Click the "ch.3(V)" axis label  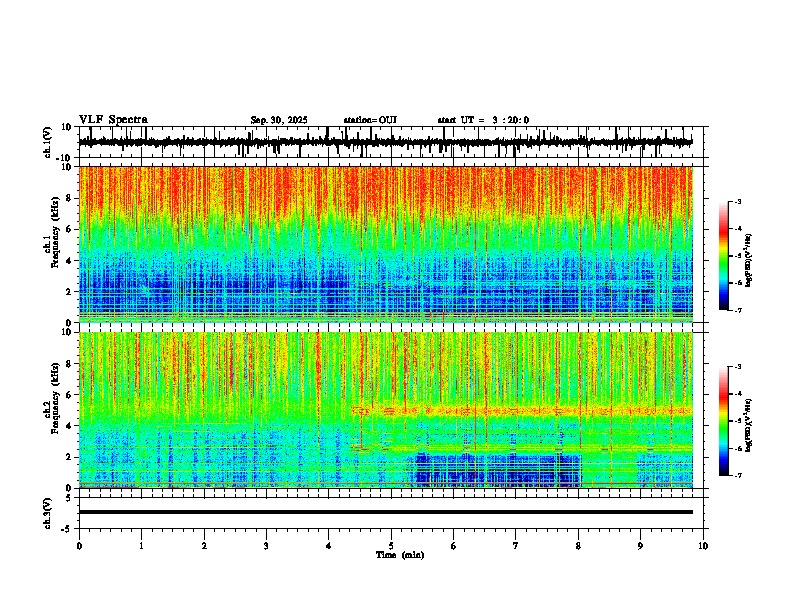(47, 513)
